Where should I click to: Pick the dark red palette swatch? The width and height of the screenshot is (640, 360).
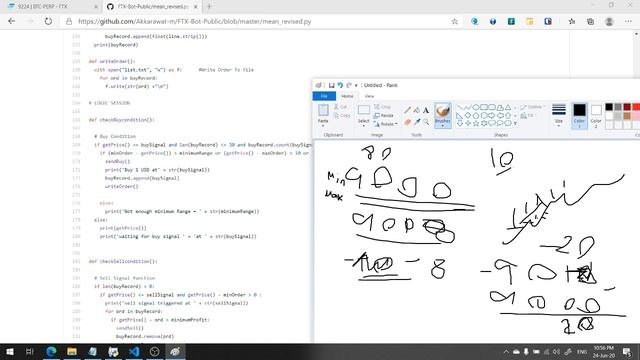point(627,107)
